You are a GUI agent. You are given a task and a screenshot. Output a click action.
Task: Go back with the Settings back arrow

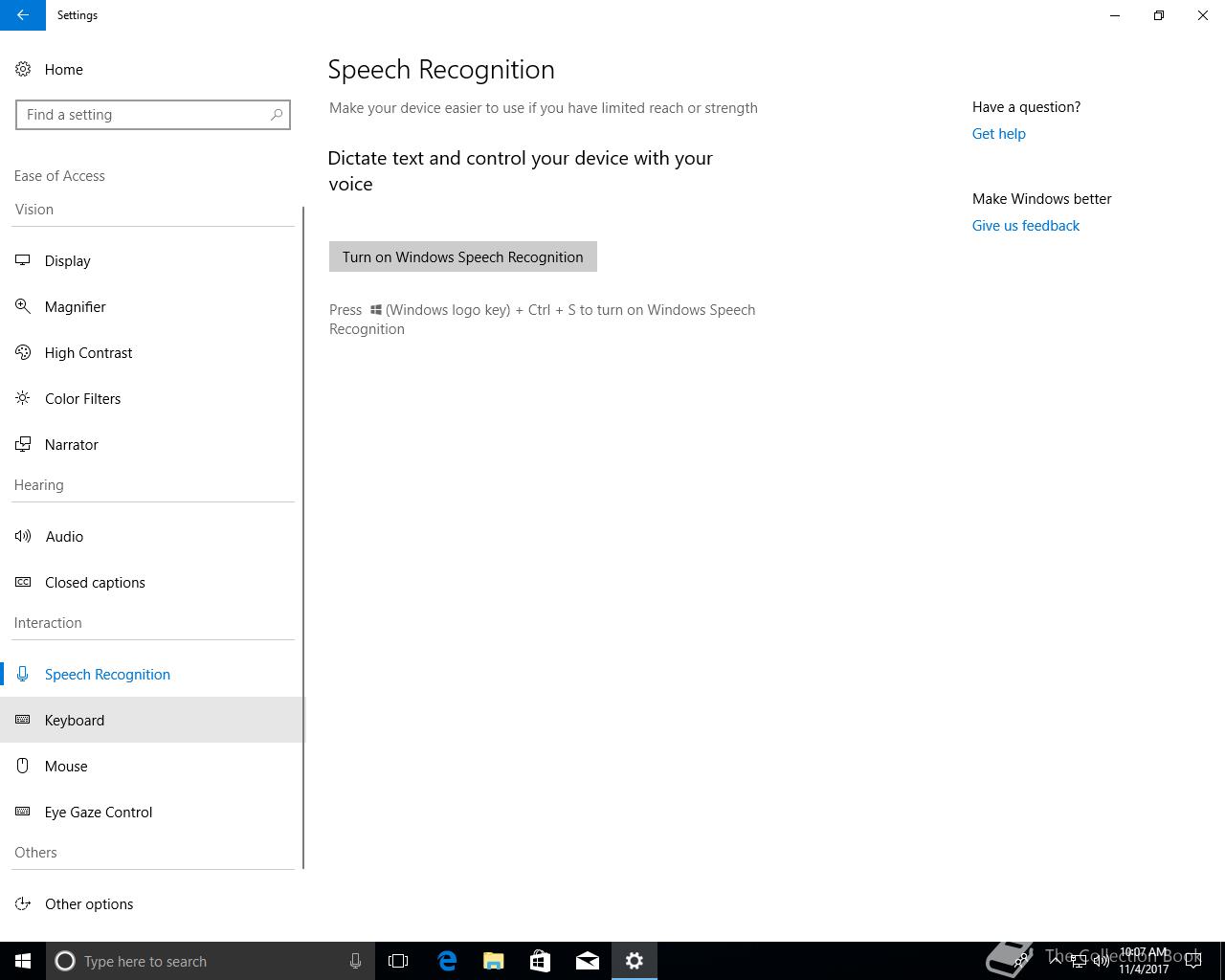tap(23, 15)
